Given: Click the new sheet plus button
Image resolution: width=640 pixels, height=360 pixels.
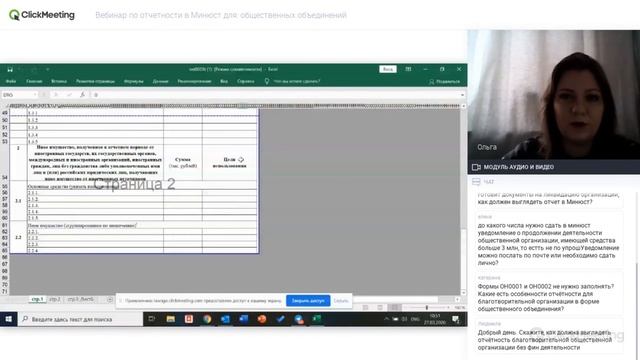Looking at the screenshot, I should point(110,300).
